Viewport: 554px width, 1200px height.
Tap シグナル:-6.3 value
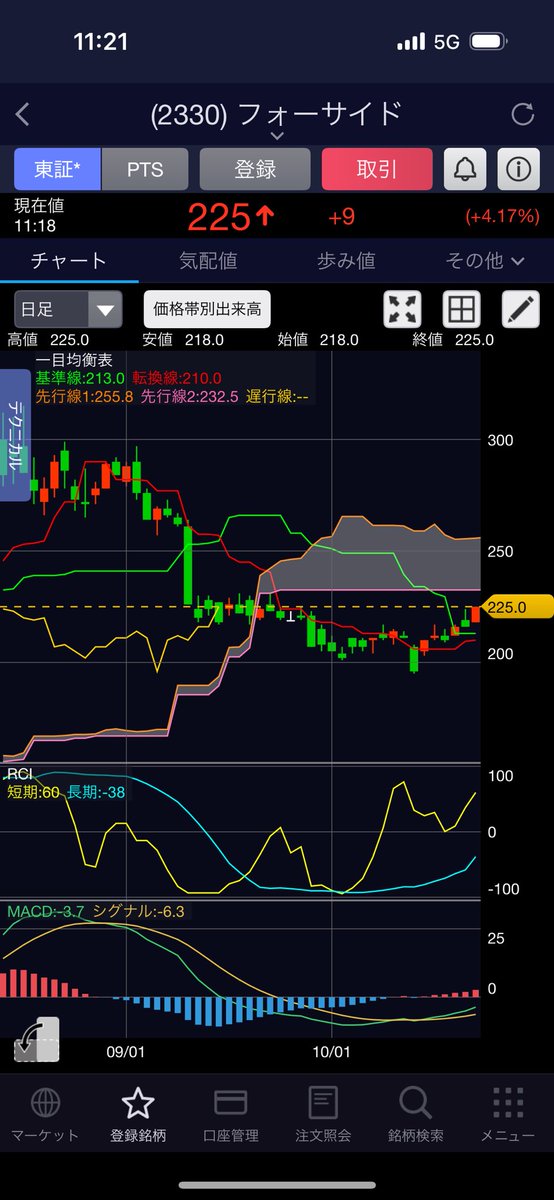(x=139, y=911)
